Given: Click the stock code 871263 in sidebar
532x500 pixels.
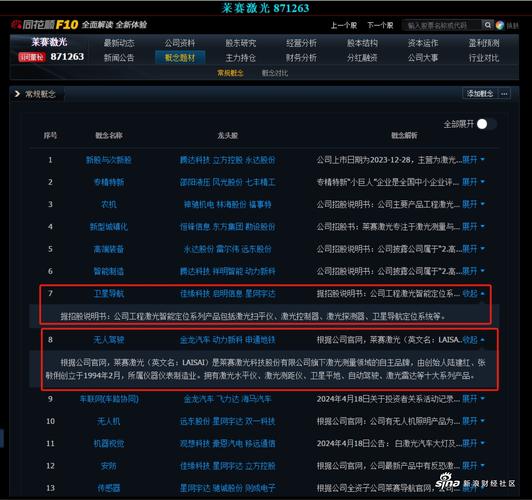Looking at the screenshot, I should pyautogui.click(x=67, y=57).
